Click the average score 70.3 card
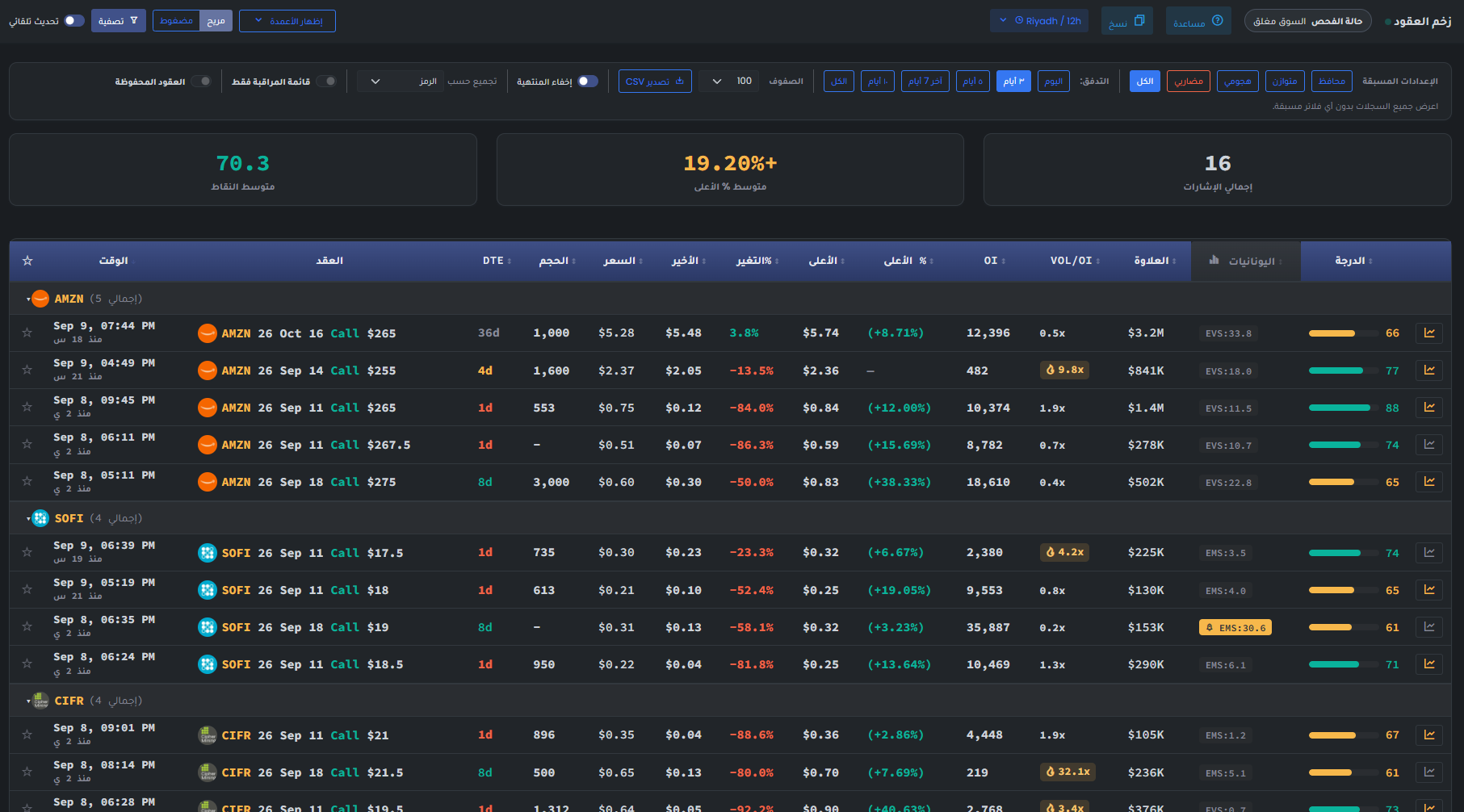This screenshot has height=812, width=1464. coord(243,170)
